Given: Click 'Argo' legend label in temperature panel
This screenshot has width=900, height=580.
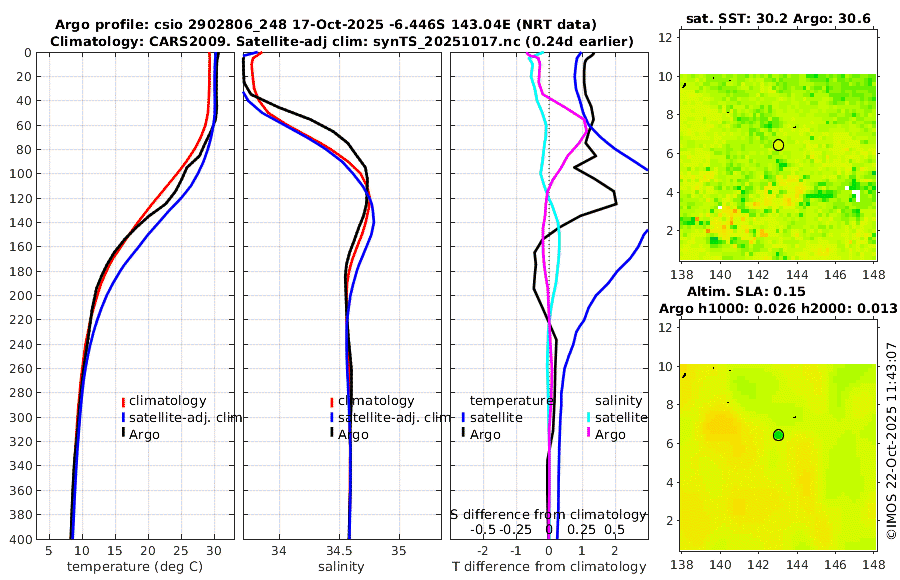Looking at the screenshot, I should [x=144, y=435].
